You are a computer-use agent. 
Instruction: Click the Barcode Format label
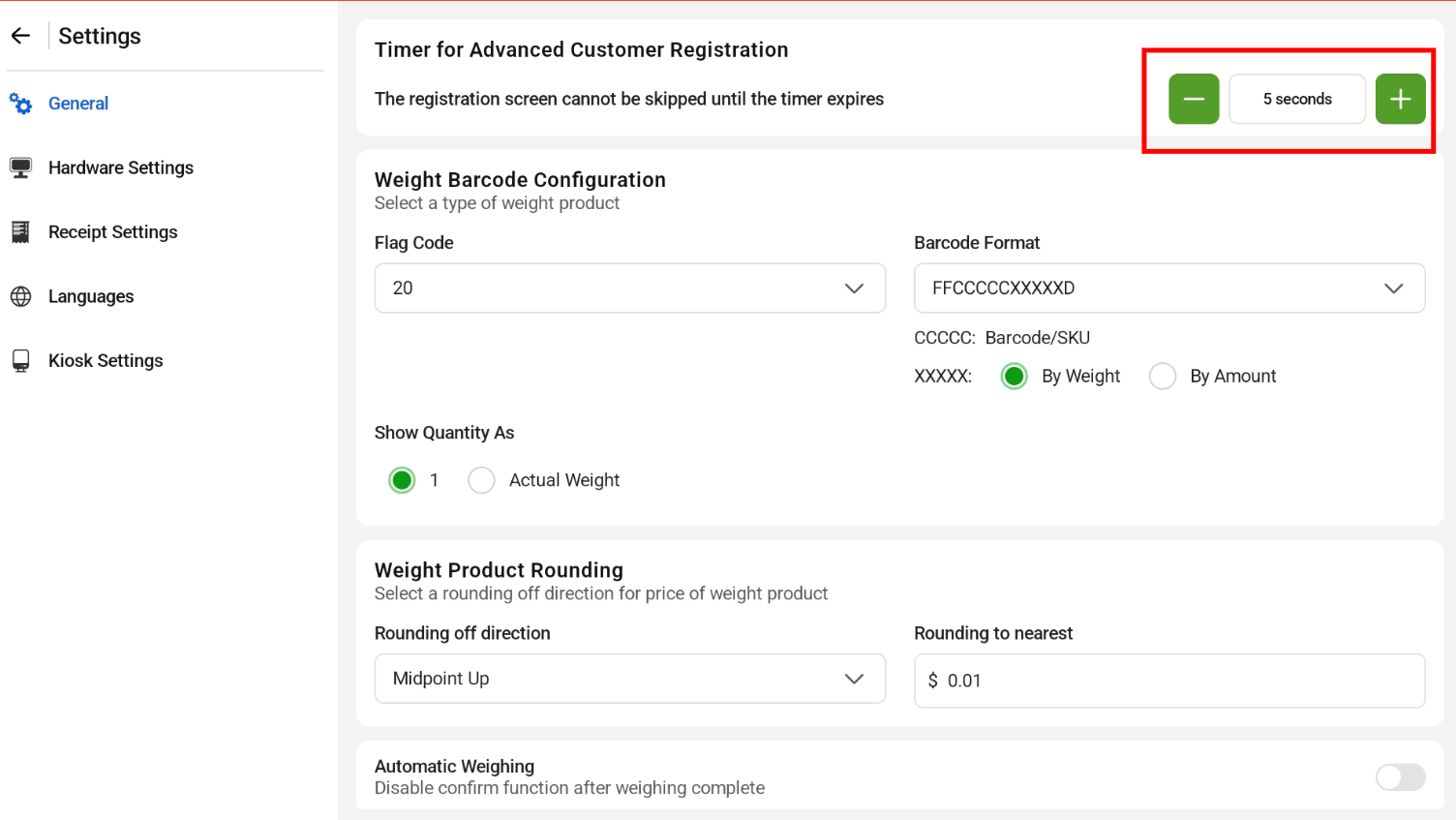click(977, 243)
